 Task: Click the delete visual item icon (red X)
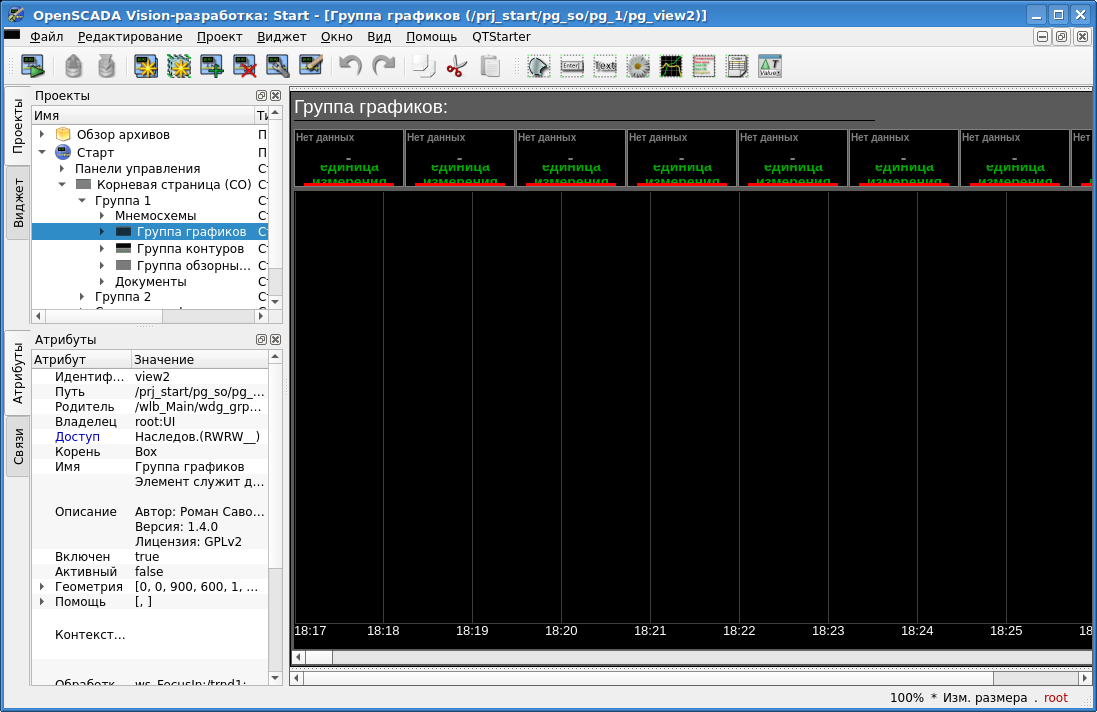pos(245,67)
